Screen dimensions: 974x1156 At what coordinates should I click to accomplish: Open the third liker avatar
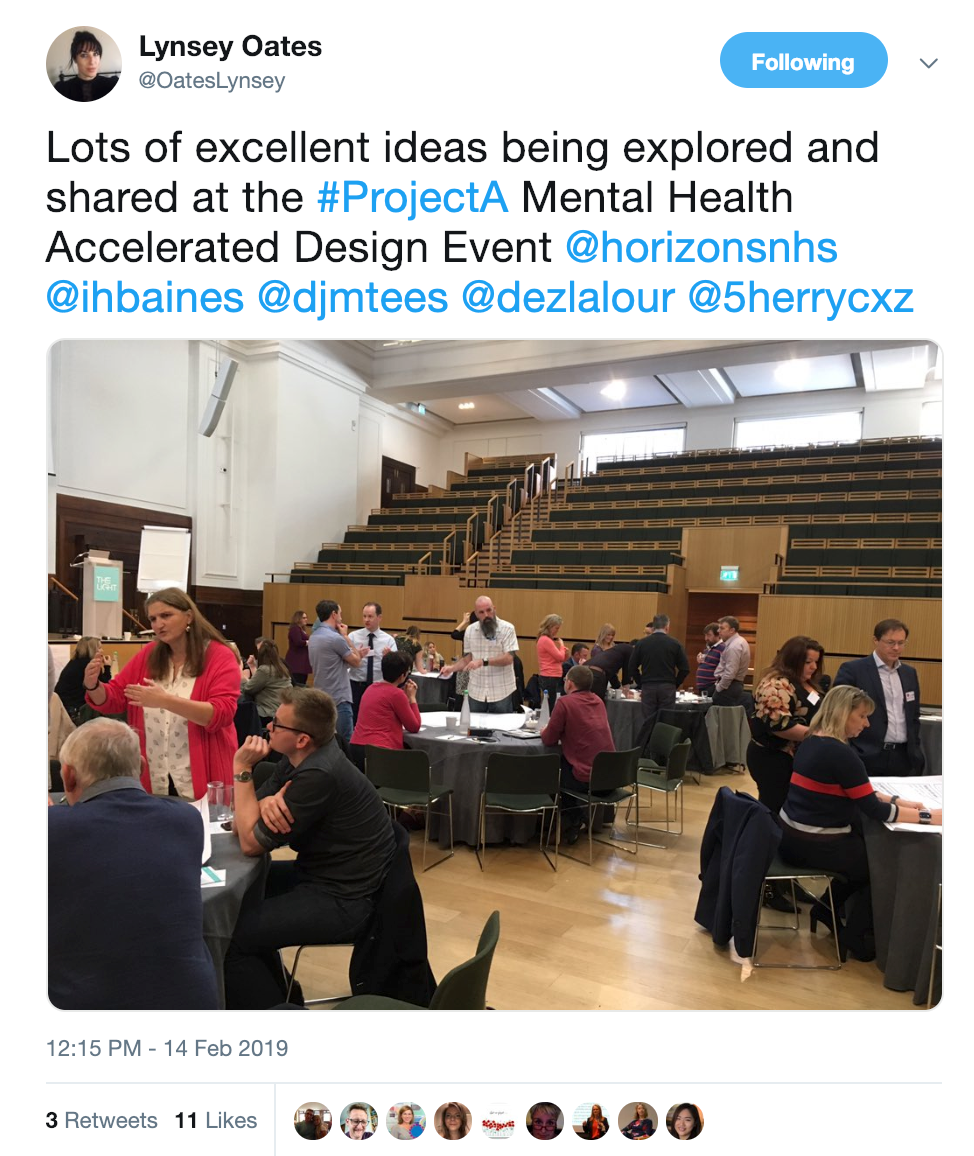(406, 1121)
